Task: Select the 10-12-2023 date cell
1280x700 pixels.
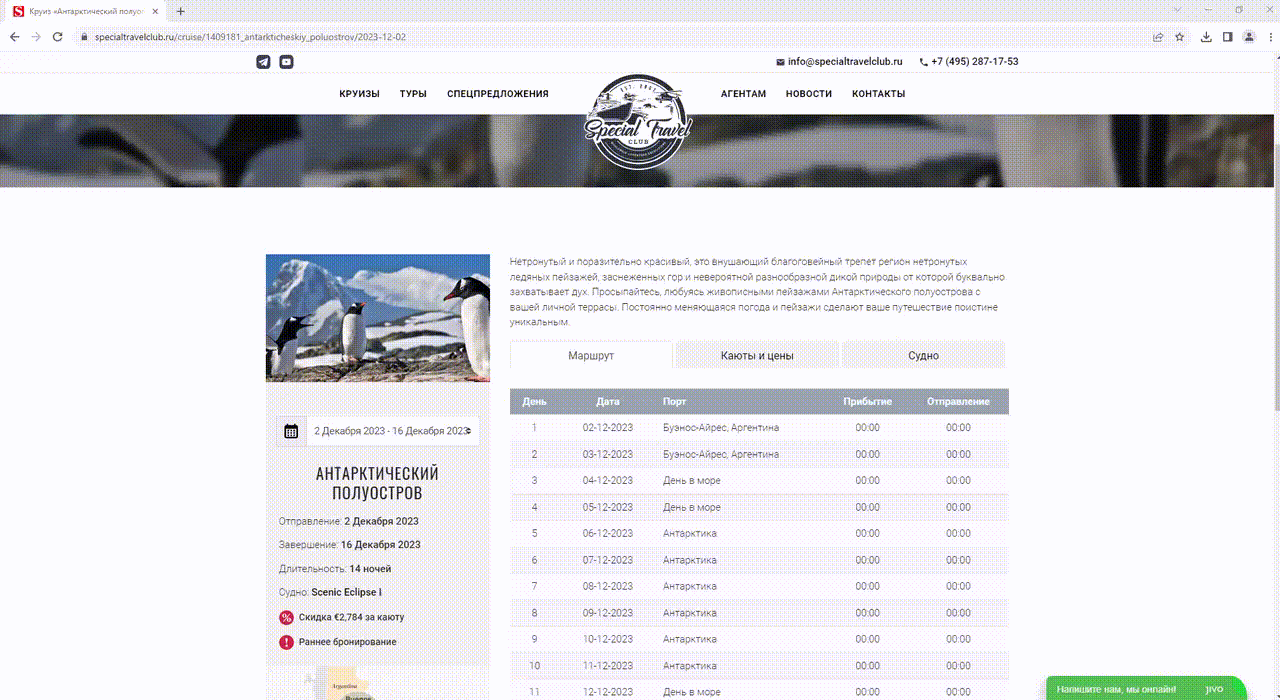Action: pyautogui.click(x=608, y=640)
